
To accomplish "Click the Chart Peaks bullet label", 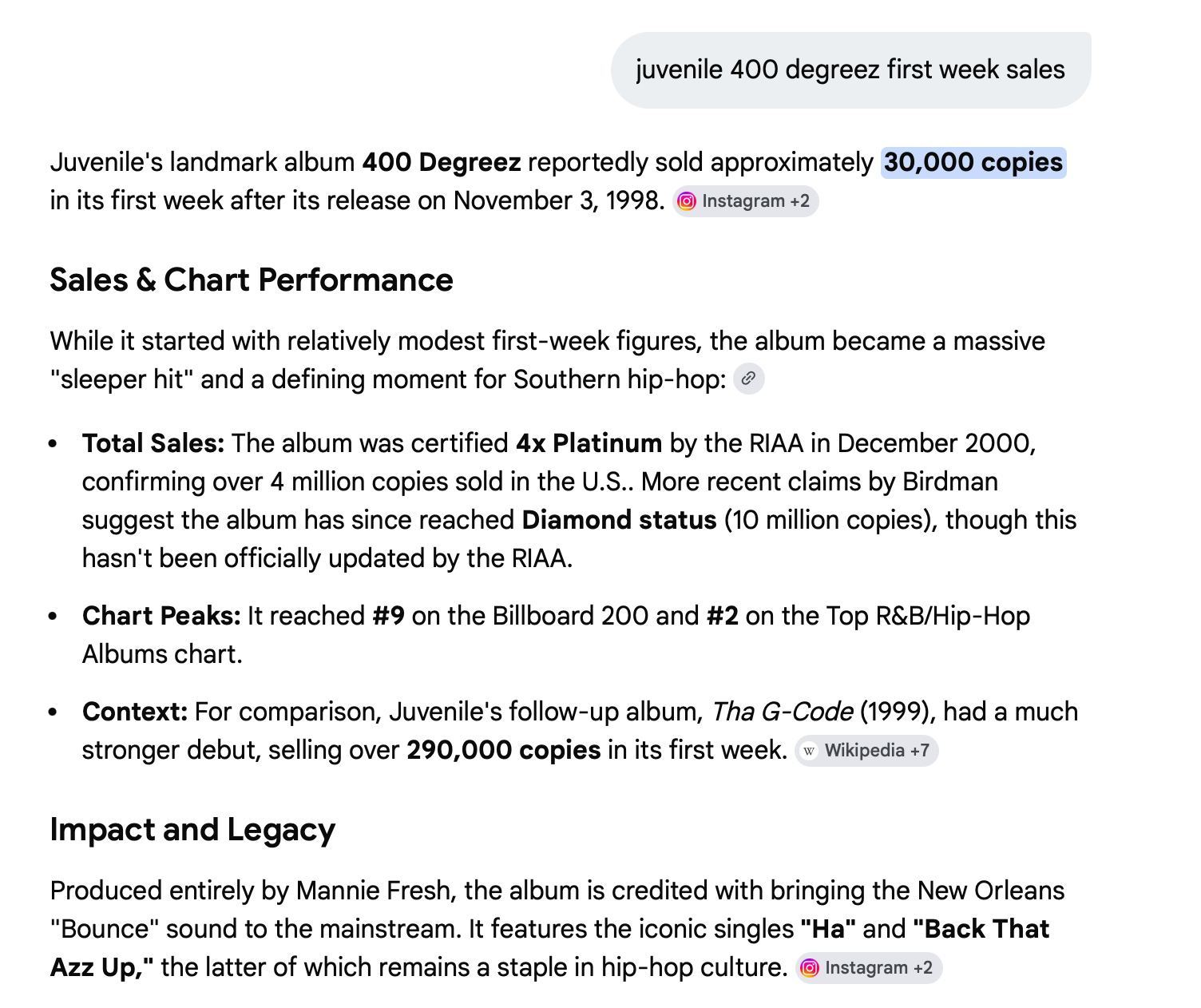I will [161, 616].
